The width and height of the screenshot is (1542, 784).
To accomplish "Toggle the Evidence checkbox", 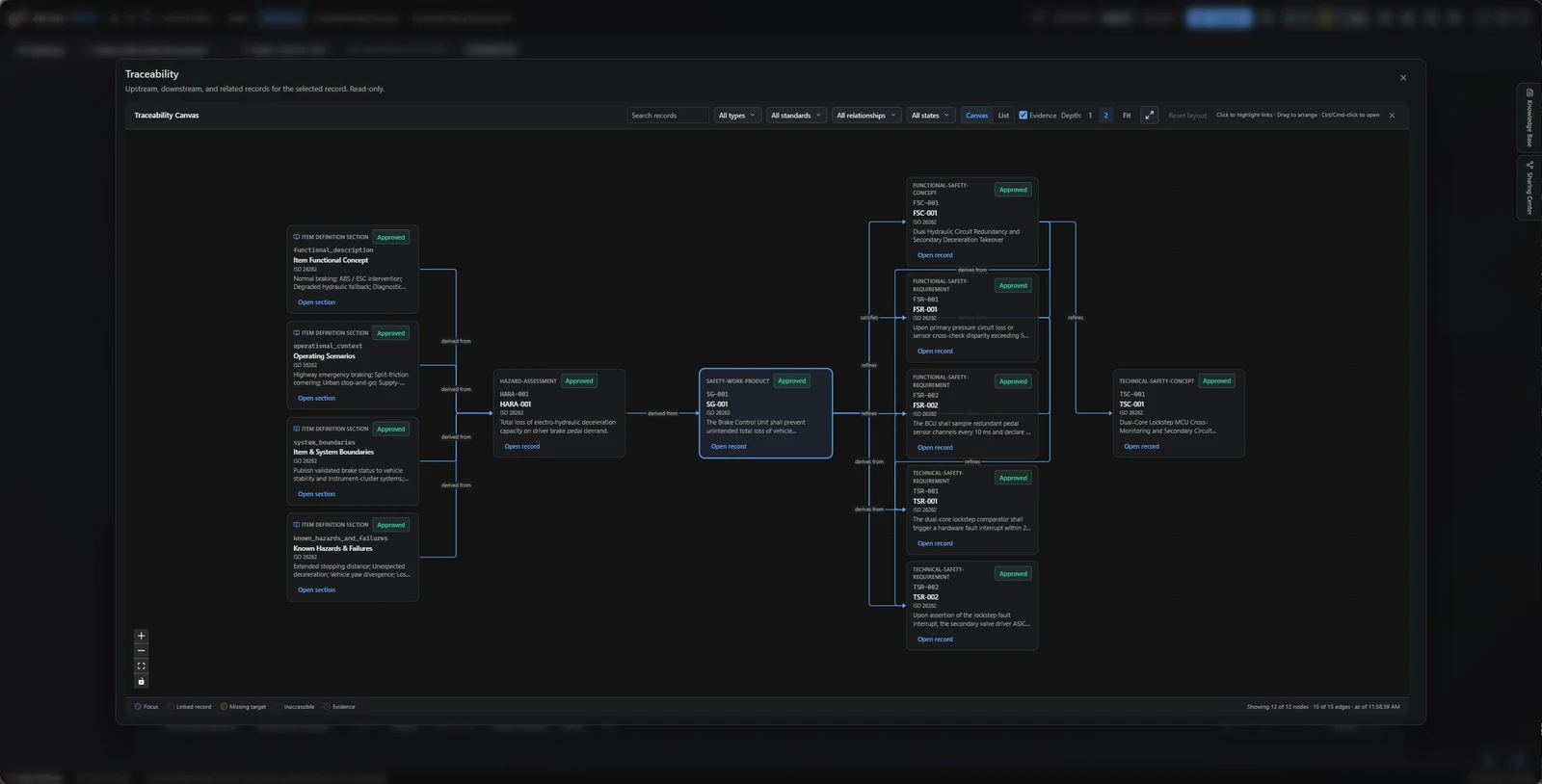I will (1024, 116).
